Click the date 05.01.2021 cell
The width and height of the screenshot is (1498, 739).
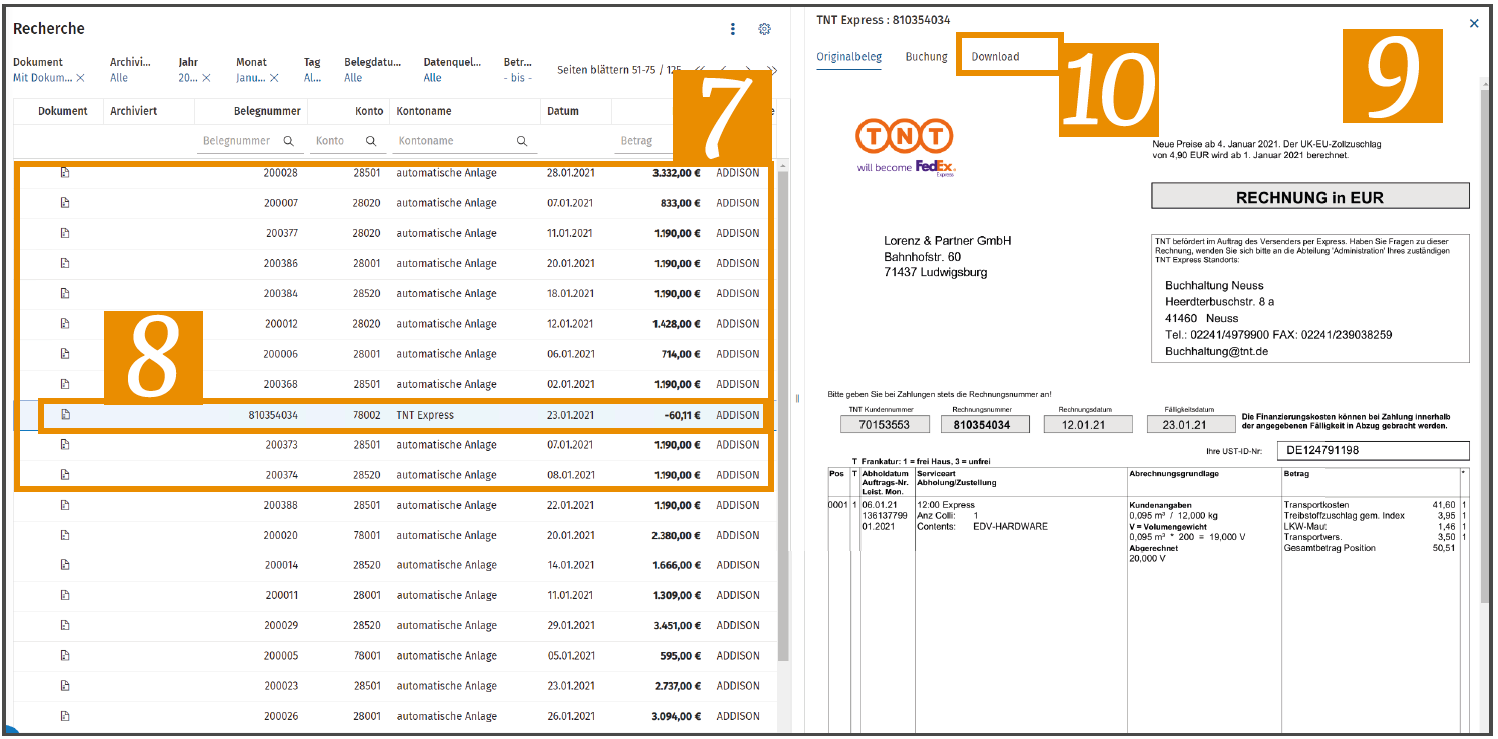pos(570,656)
